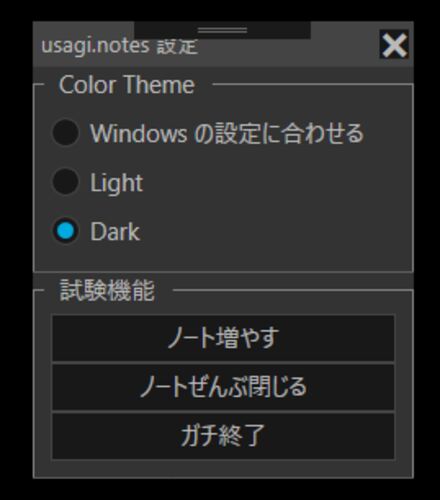The height and width of the screenshot is (500, 440).
Task: Close the usagi.notes settings window
Action: pyautogui.click(x=394, y=44)
